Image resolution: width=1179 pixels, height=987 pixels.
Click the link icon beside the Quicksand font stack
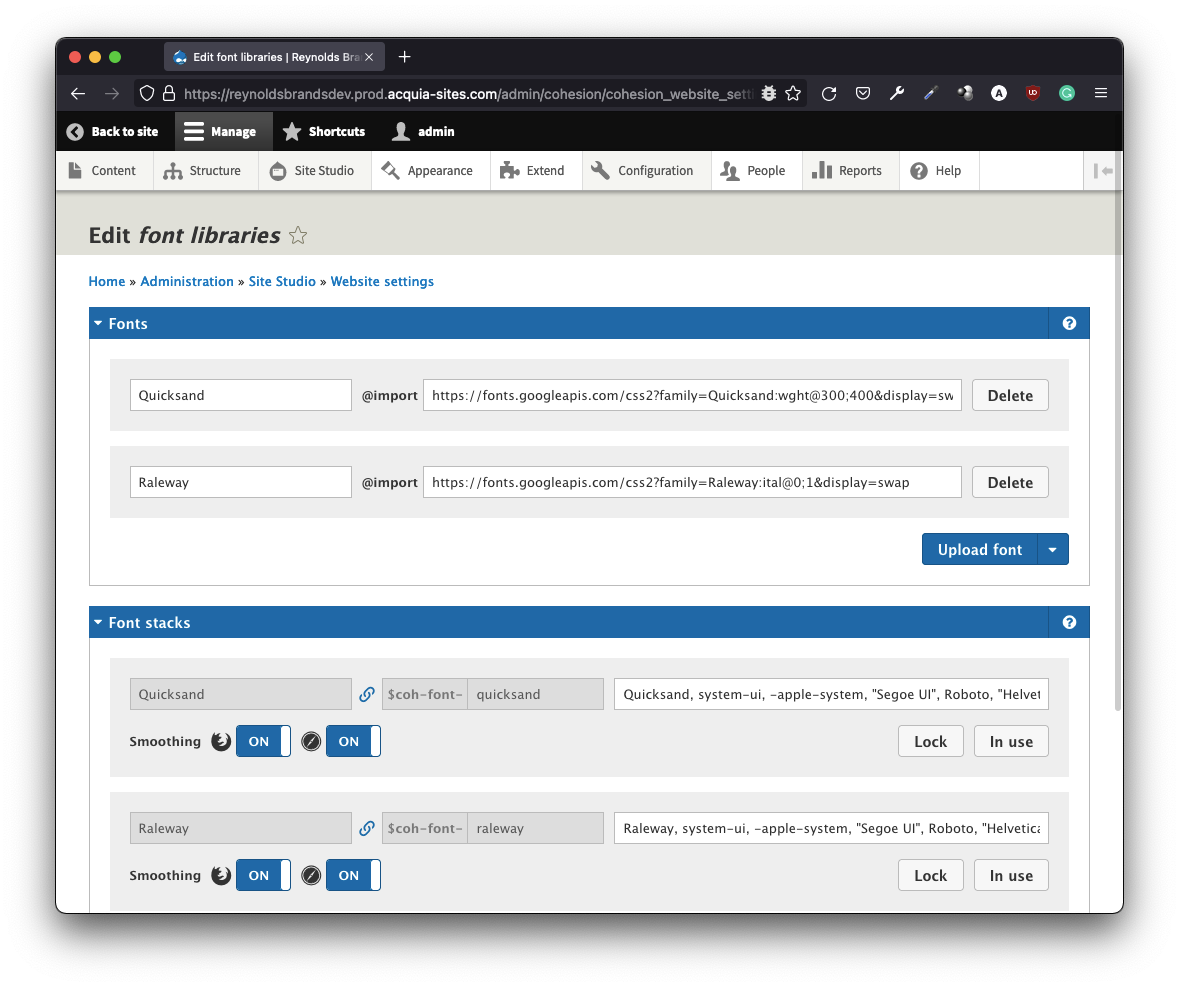(x=367, y=694)
